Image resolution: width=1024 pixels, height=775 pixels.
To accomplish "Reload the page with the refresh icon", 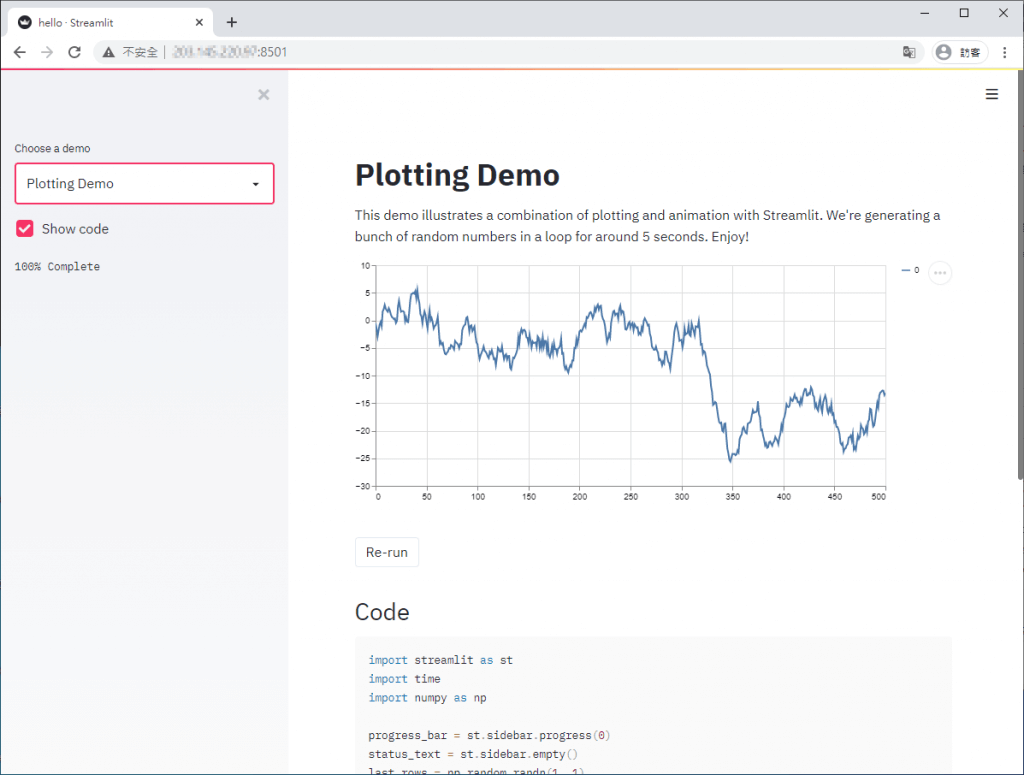I will point(74,52).
